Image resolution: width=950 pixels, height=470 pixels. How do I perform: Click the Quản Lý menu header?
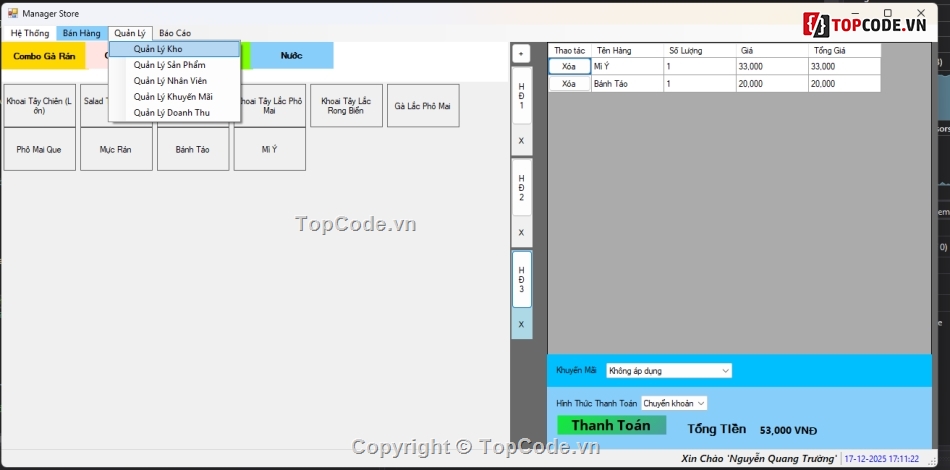point(130,33)
